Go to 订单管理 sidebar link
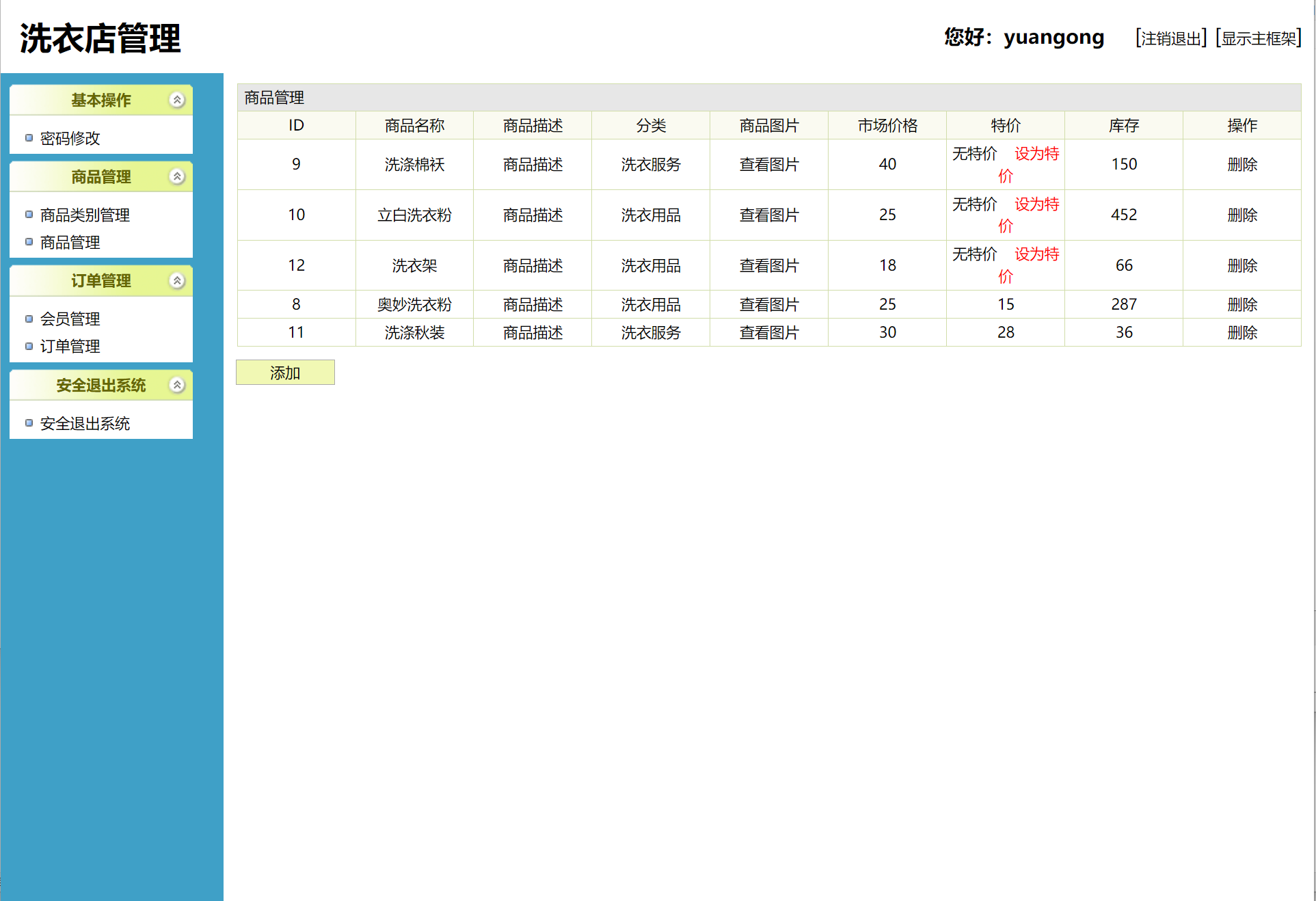The image size is (1316, 901). (70, 346)
